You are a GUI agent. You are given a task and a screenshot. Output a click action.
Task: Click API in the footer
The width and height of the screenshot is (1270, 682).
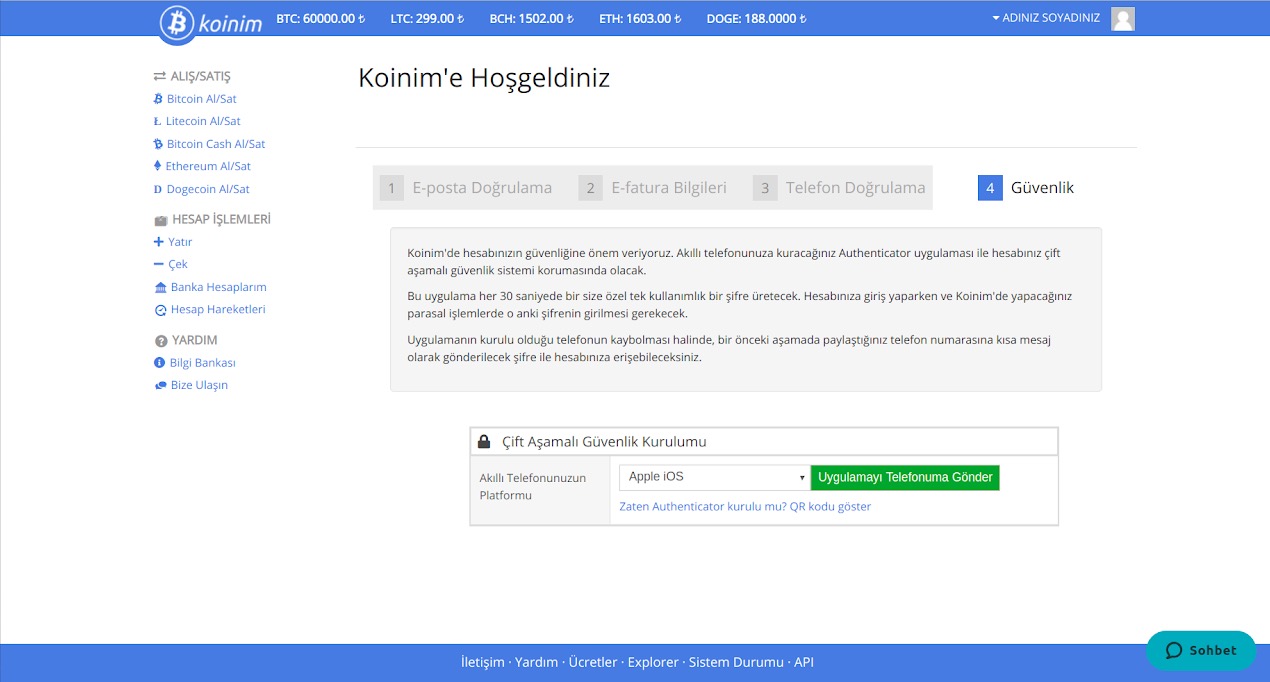click(x=804, y=662)
